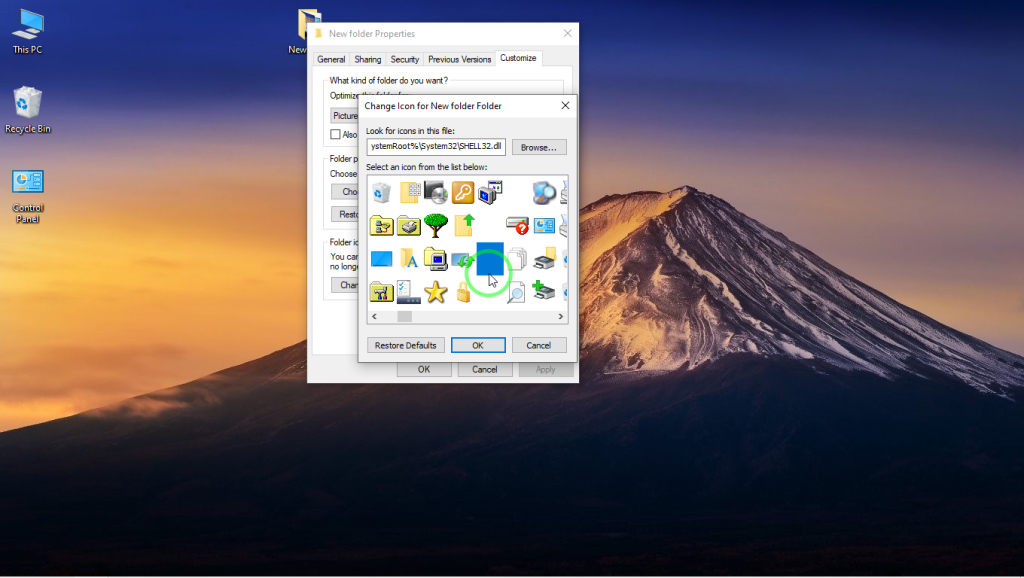
Task: Choose the CD drive disc icon
Action: 435,192
